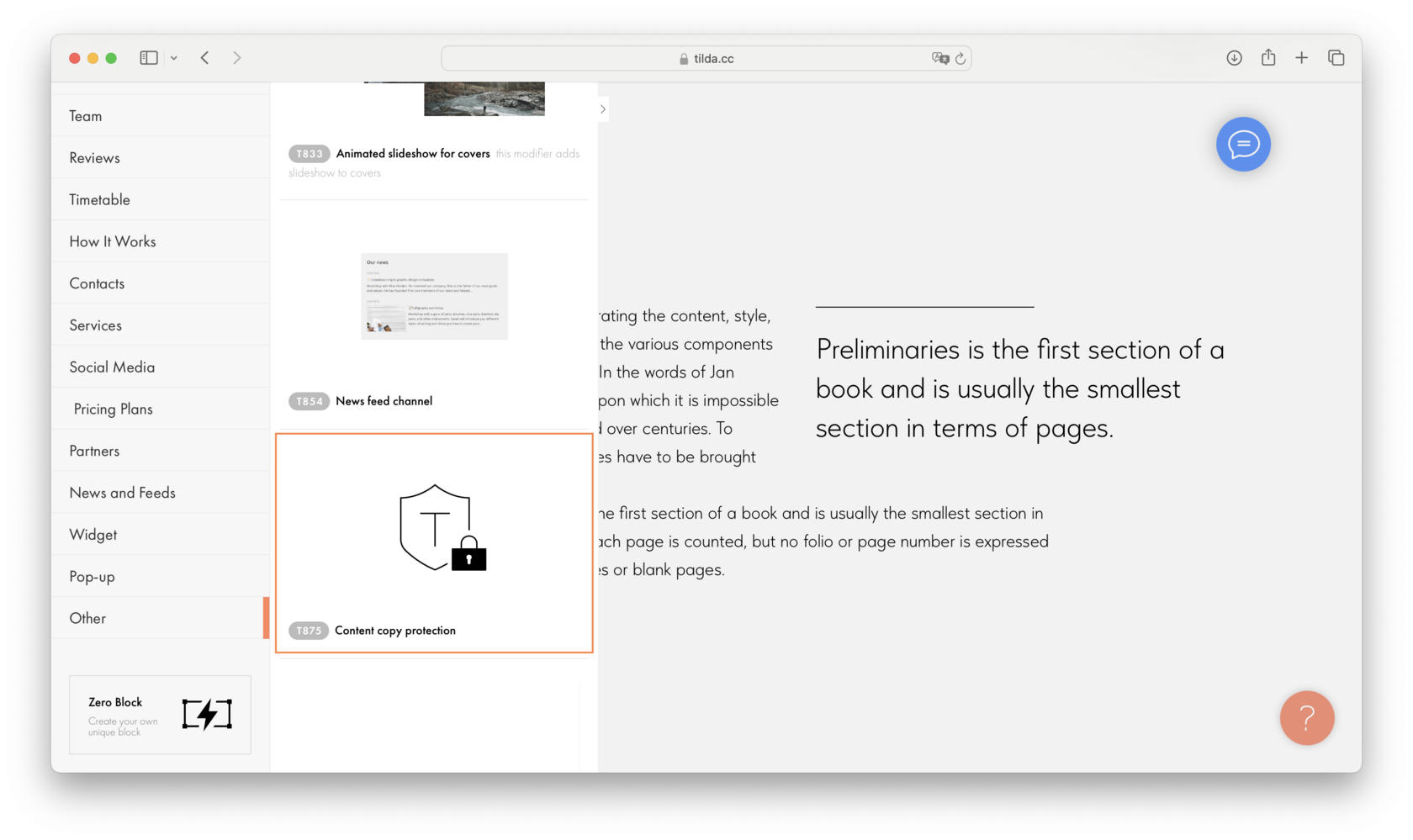Open the Safari sidebar icon
Image resolution: width=1413 pixels, height=840 pixels.
[x=148, y=57]
